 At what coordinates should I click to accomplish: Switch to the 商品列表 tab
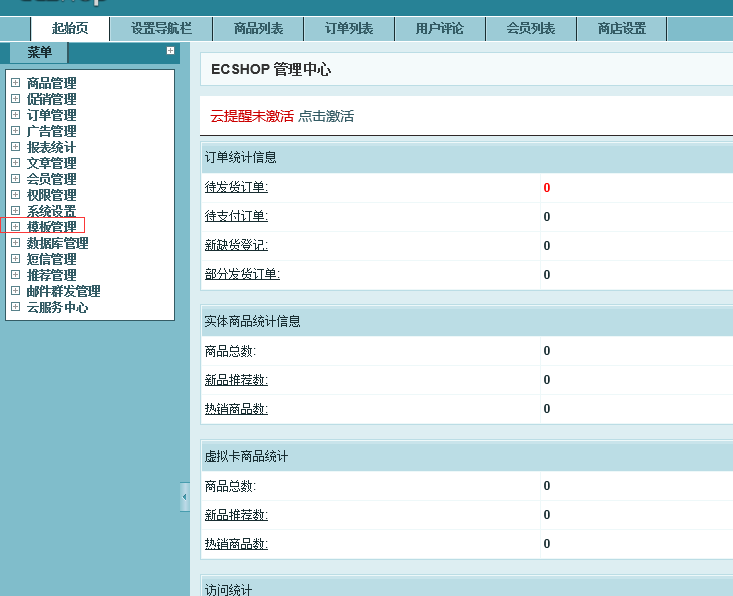pyautogui.click(x=258, y=29)
